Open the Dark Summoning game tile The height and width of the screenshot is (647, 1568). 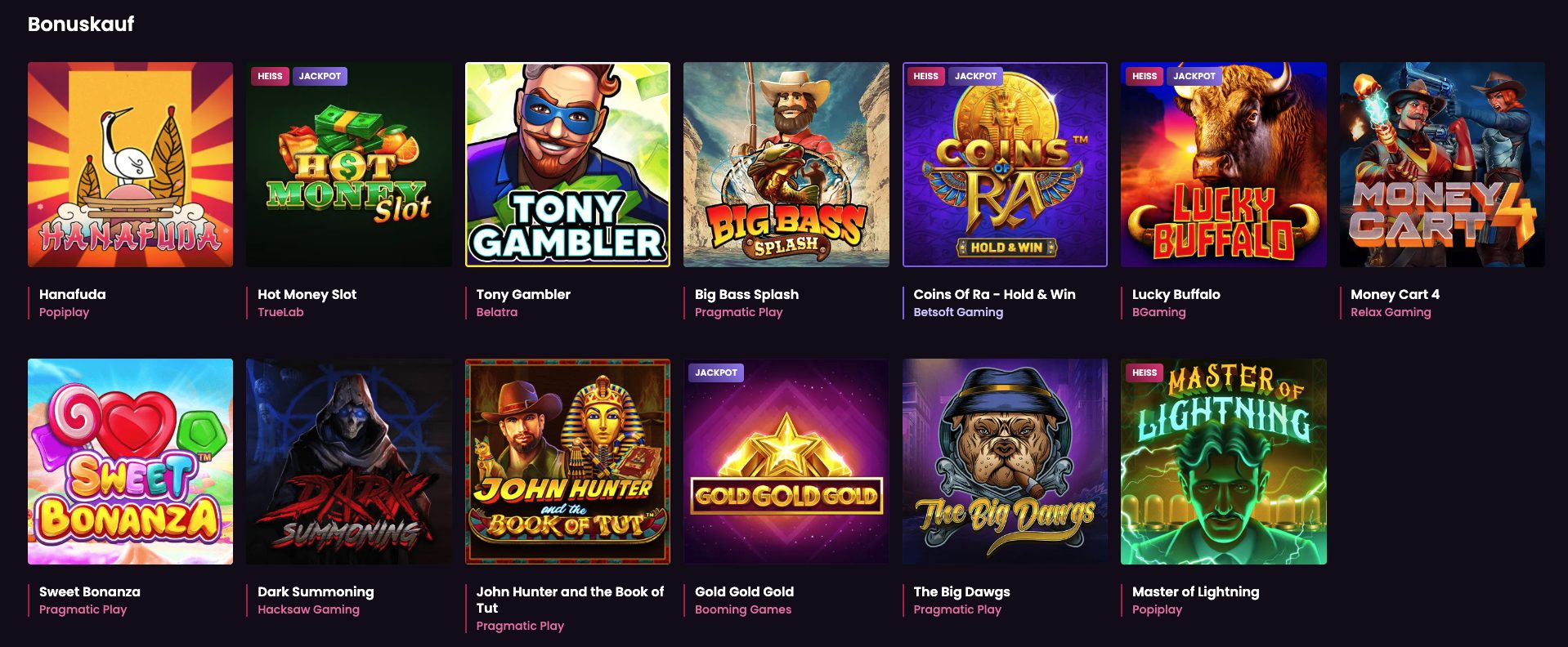pyautogui.click(x=348, y=462)
